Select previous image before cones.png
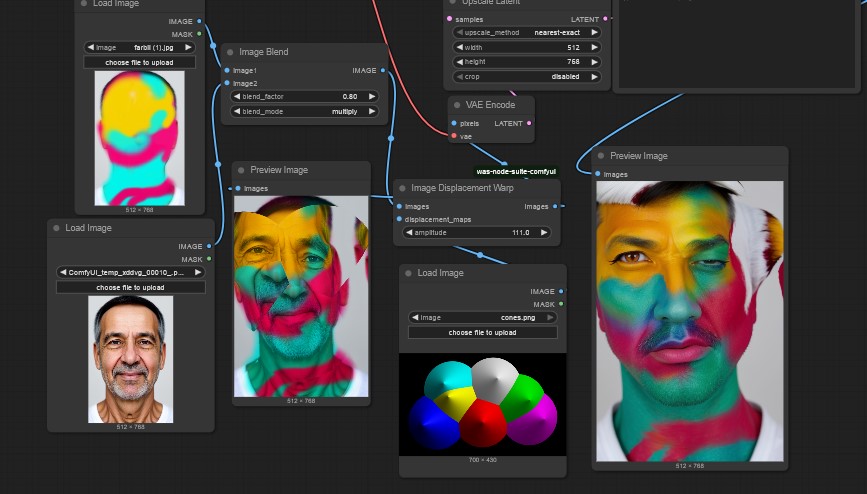 click(x=415, y=318)
